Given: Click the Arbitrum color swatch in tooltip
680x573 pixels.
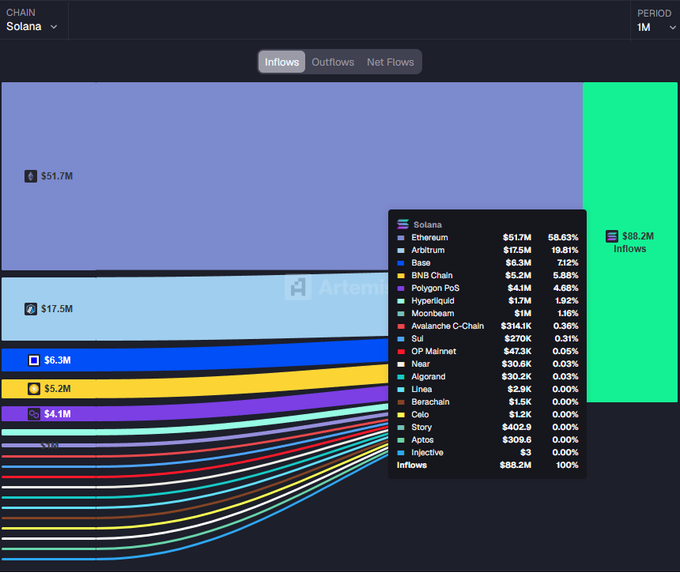Looking at the screenshot, I should 401,250.
